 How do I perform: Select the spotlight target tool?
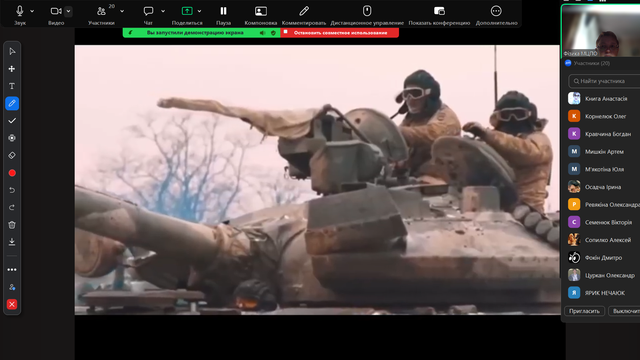coord(12,138)
